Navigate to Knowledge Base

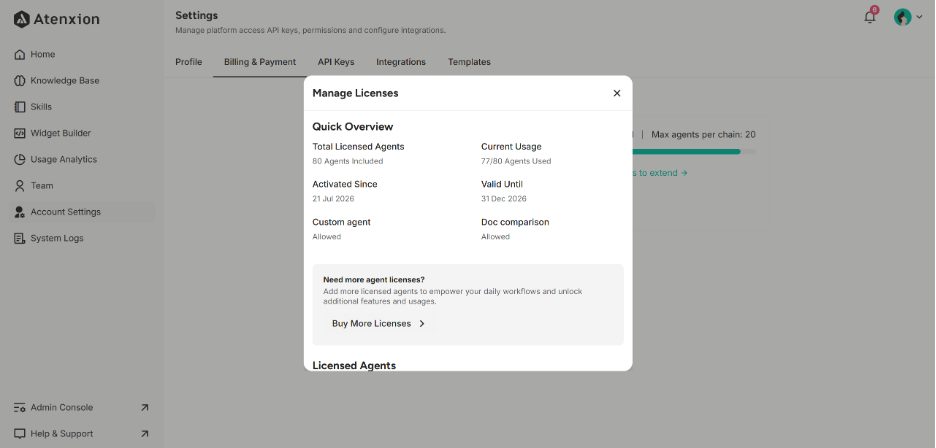(x=84, y=81)
